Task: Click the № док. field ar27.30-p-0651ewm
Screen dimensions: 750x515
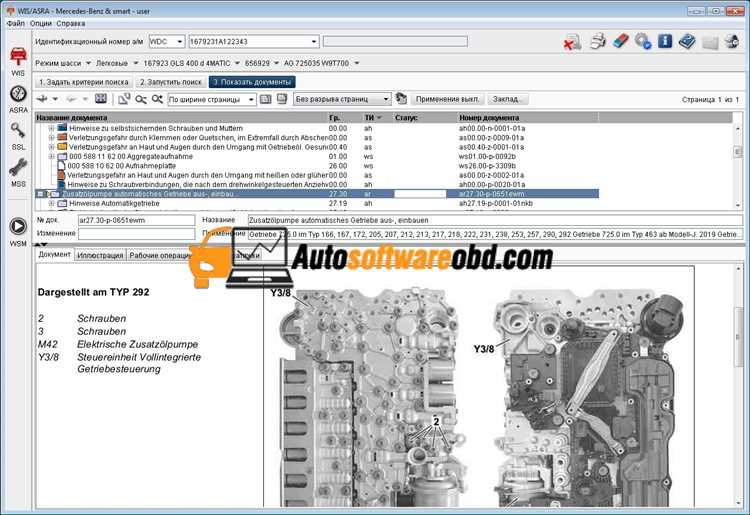Action: 136,220
